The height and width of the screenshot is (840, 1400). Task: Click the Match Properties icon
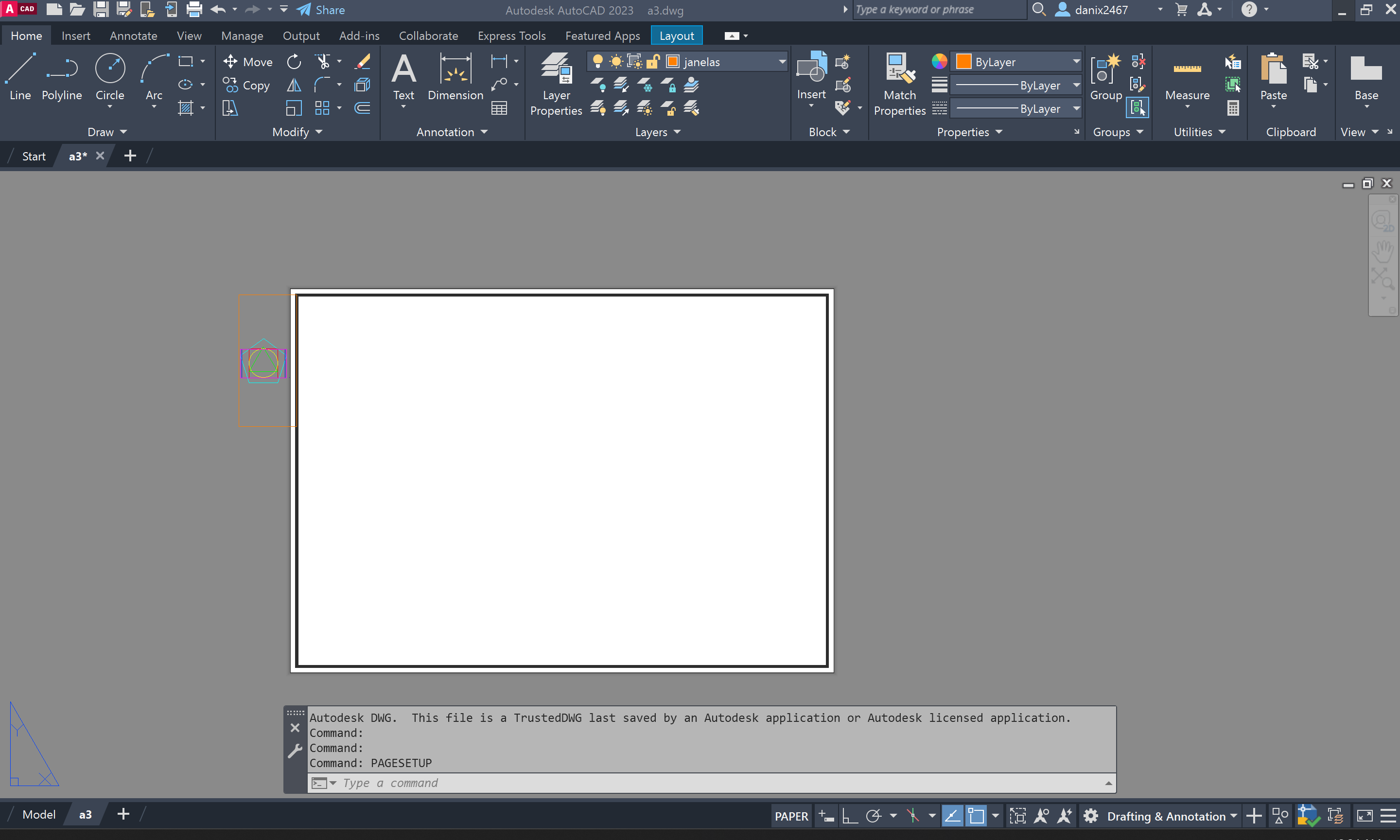899,70
